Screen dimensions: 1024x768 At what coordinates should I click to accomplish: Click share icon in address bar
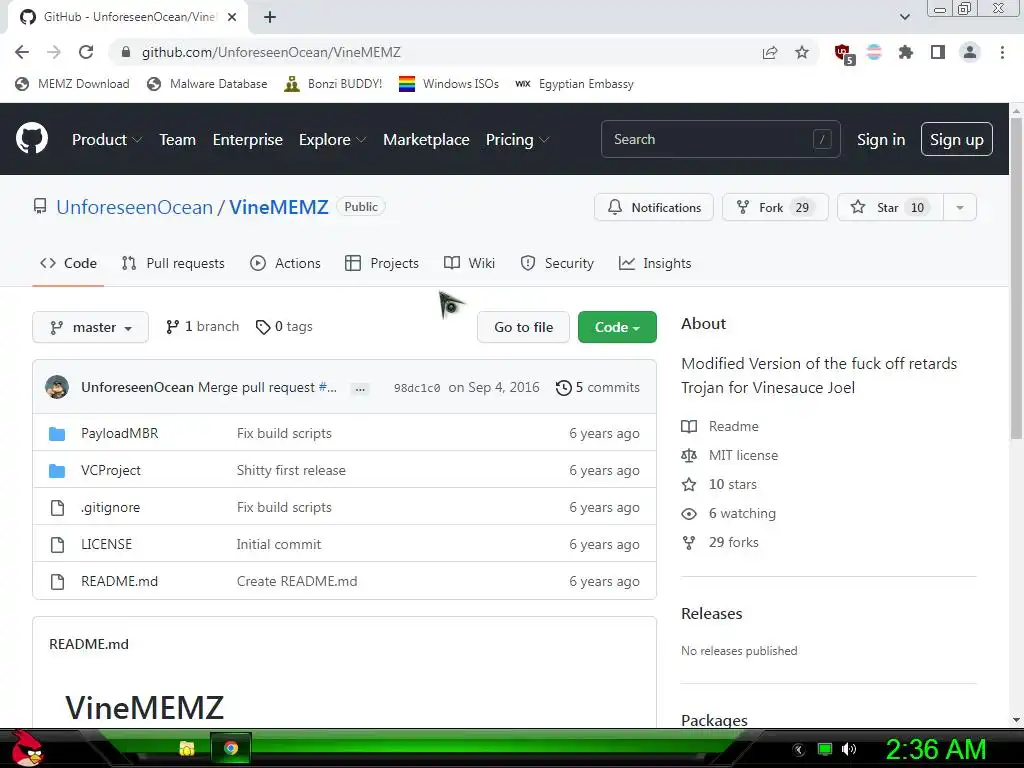click(770, 52)
